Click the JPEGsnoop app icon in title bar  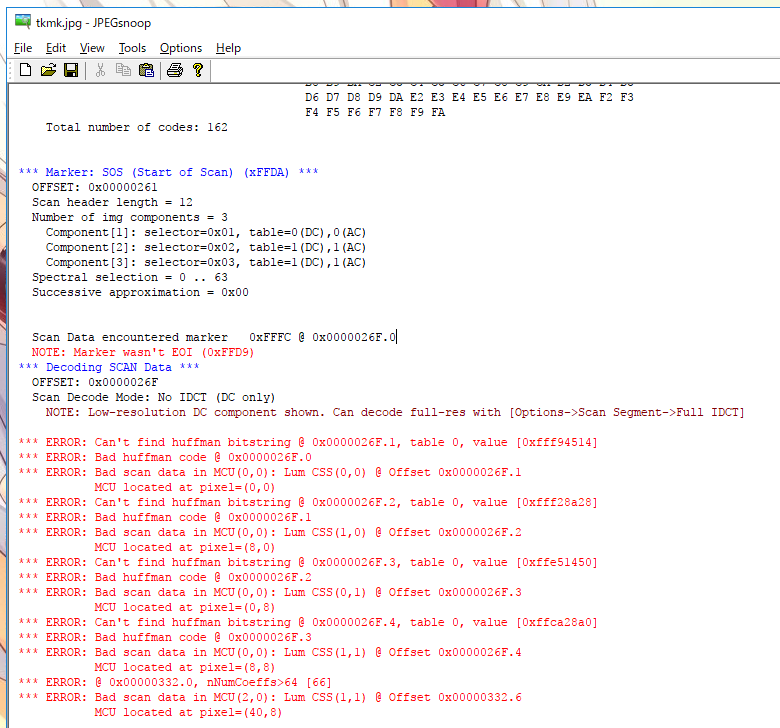click(23, 22)
